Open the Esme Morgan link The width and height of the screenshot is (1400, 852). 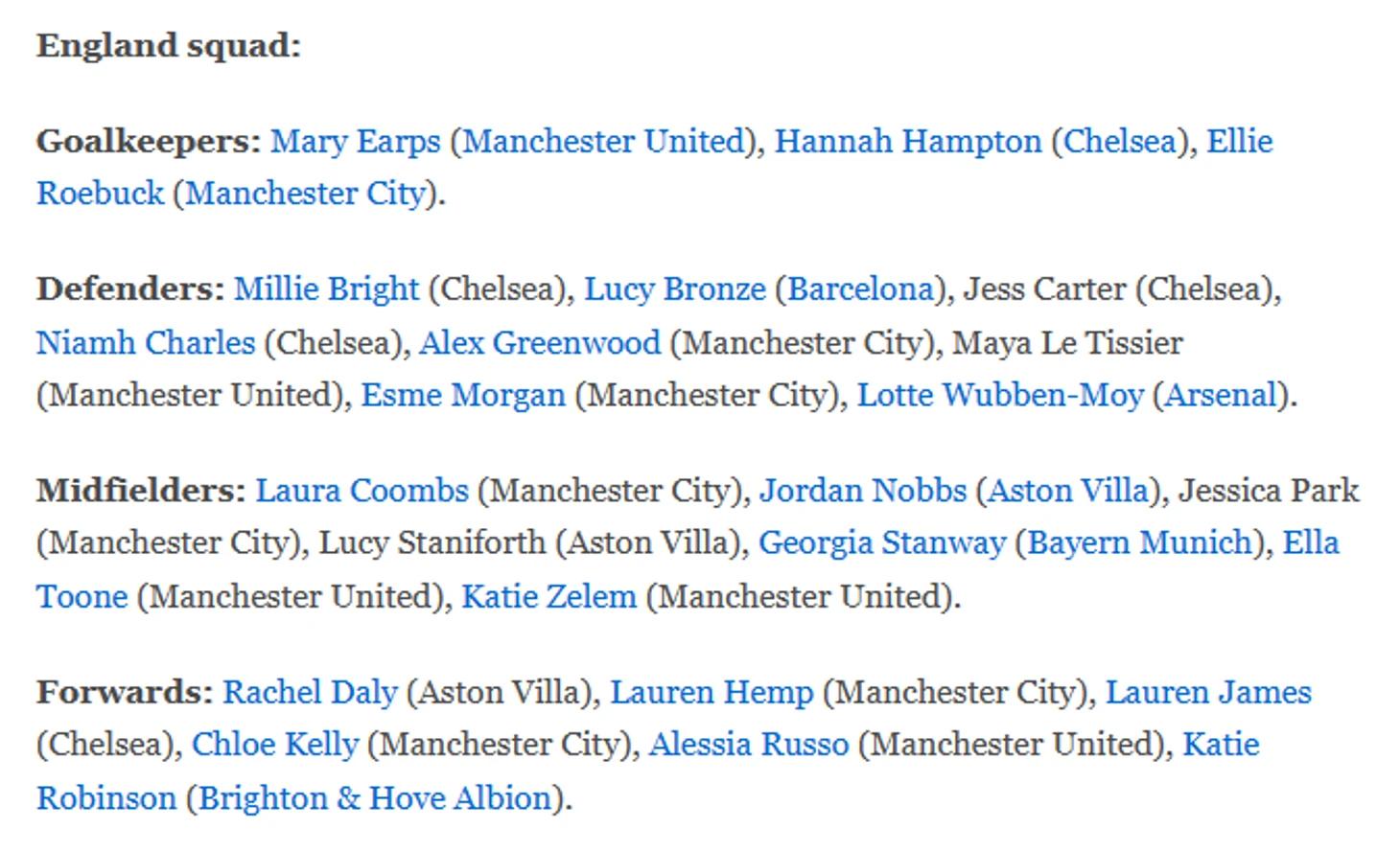click(463, 395)
